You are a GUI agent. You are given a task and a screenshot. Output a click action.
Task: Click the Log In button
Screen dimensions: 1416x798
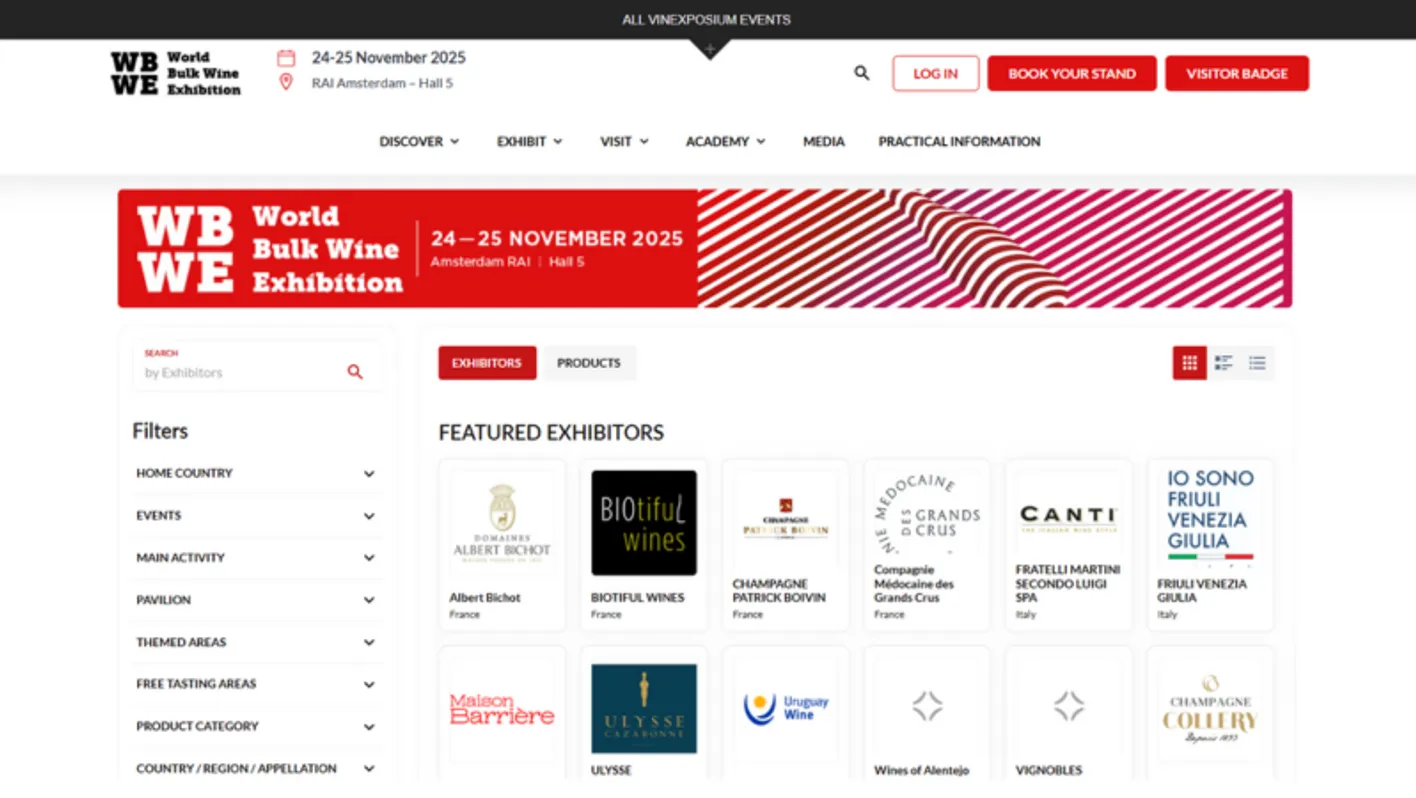click(936, 73)
